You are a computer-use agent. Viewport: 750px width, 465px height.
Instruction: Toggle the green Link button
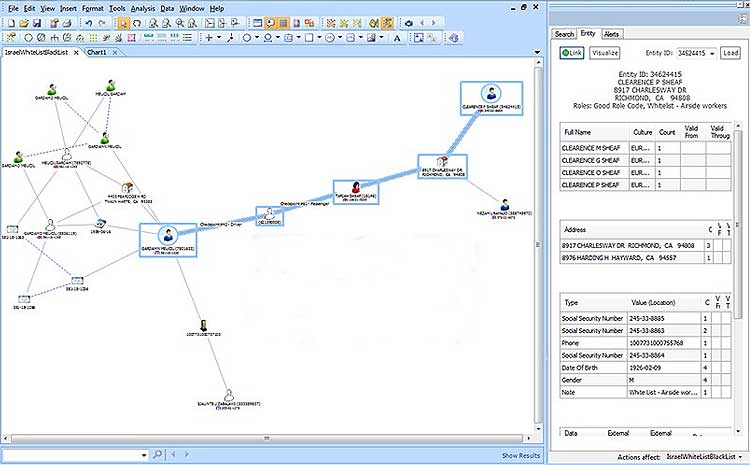tap(572, 53)
